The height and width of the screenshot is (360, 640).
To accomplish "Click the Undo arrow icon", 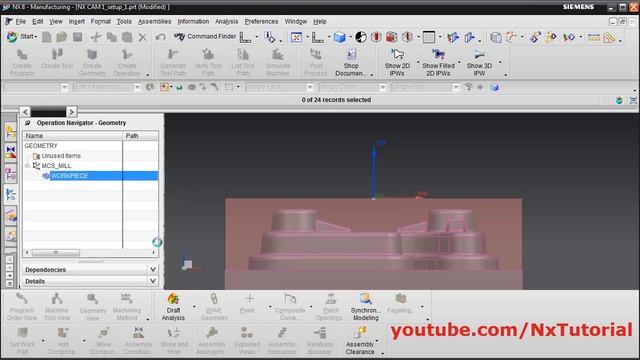I will (160, 37).
